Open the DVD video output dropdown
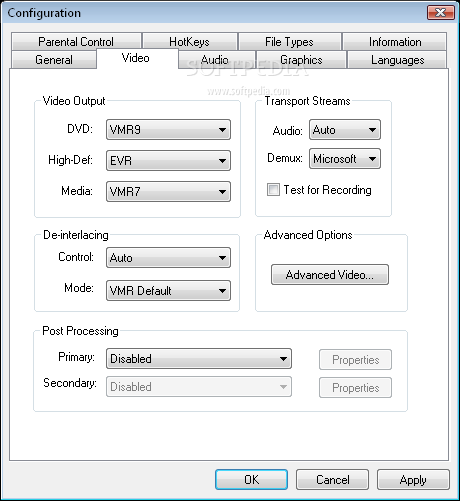 click(168, 129)
